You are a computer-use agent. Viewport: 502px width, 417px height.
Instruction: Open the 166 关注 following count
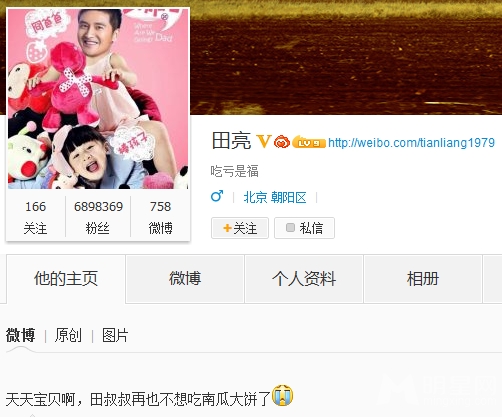(35, 217)
